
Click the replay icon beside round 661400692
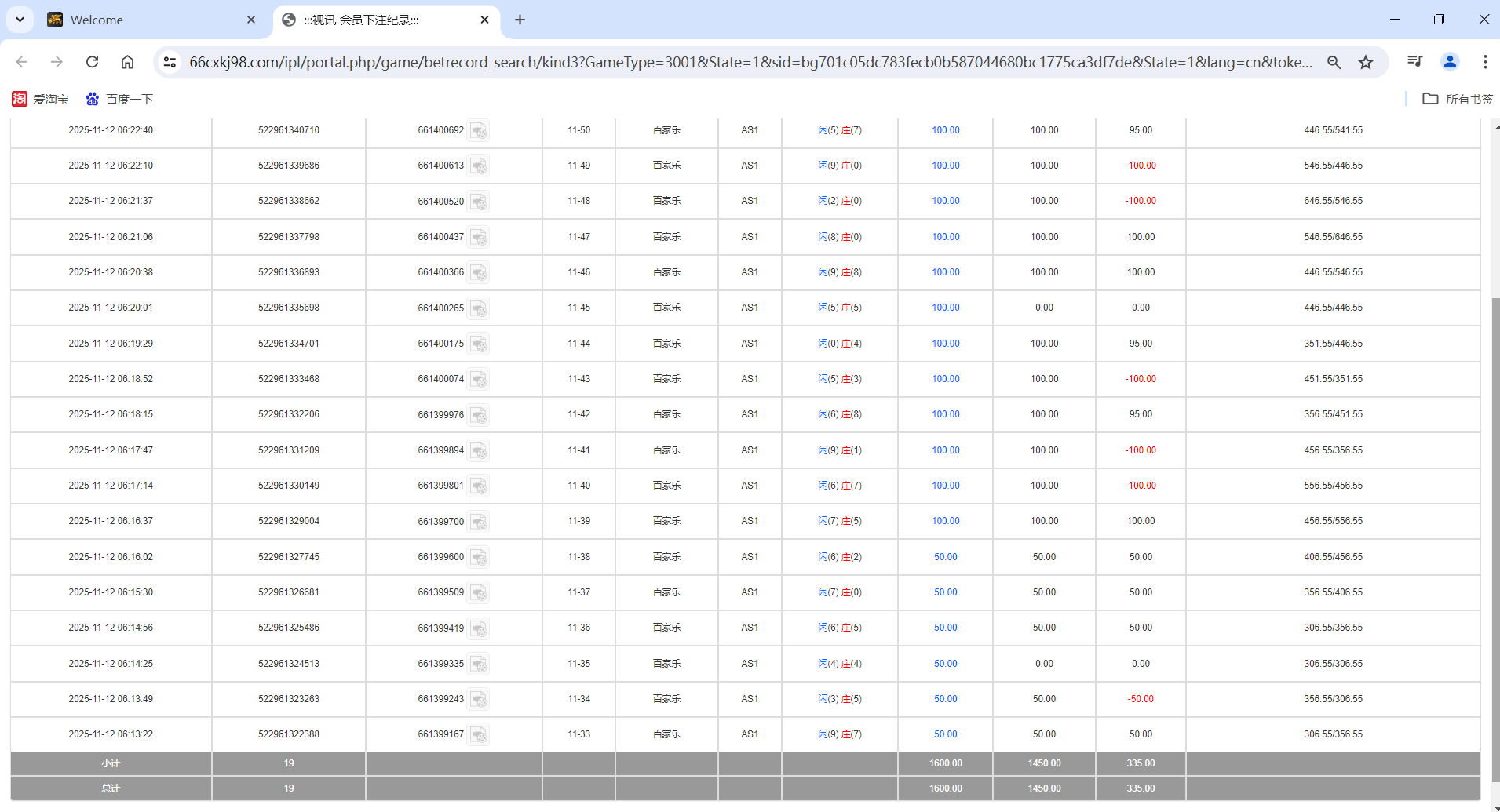(479, 130)
